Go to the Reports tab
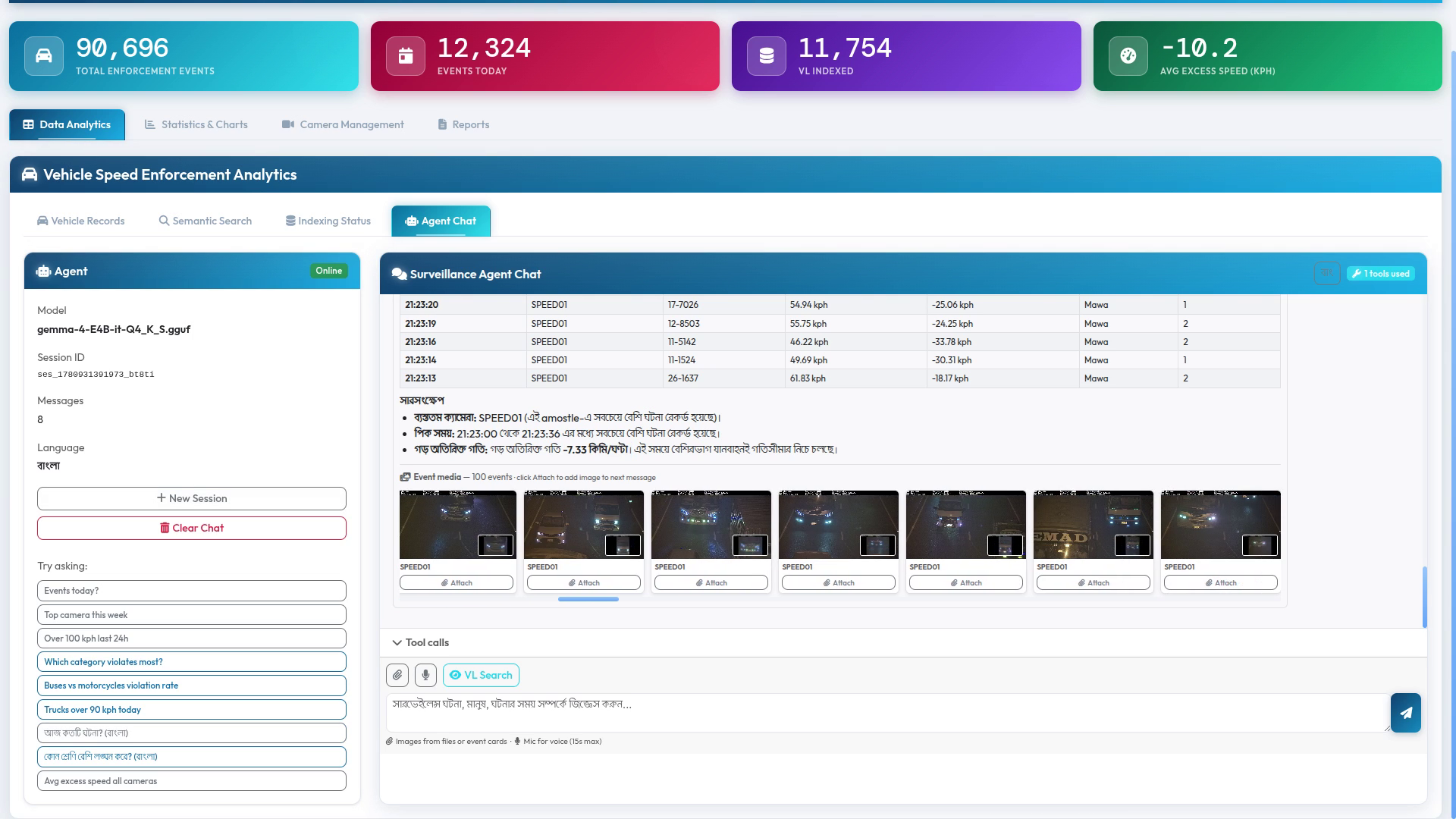Image resolution: width=1456 pixels, height=819 pixels. point(463,124)
